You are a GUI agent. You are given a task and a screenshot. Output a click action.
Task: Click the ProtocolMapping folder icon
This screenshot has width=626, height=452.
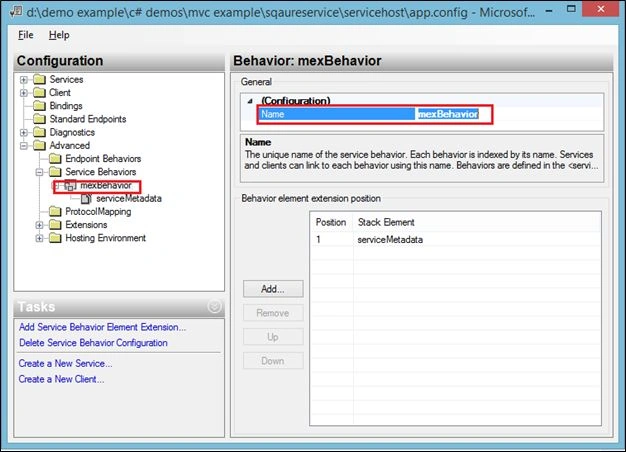(55, 211)
